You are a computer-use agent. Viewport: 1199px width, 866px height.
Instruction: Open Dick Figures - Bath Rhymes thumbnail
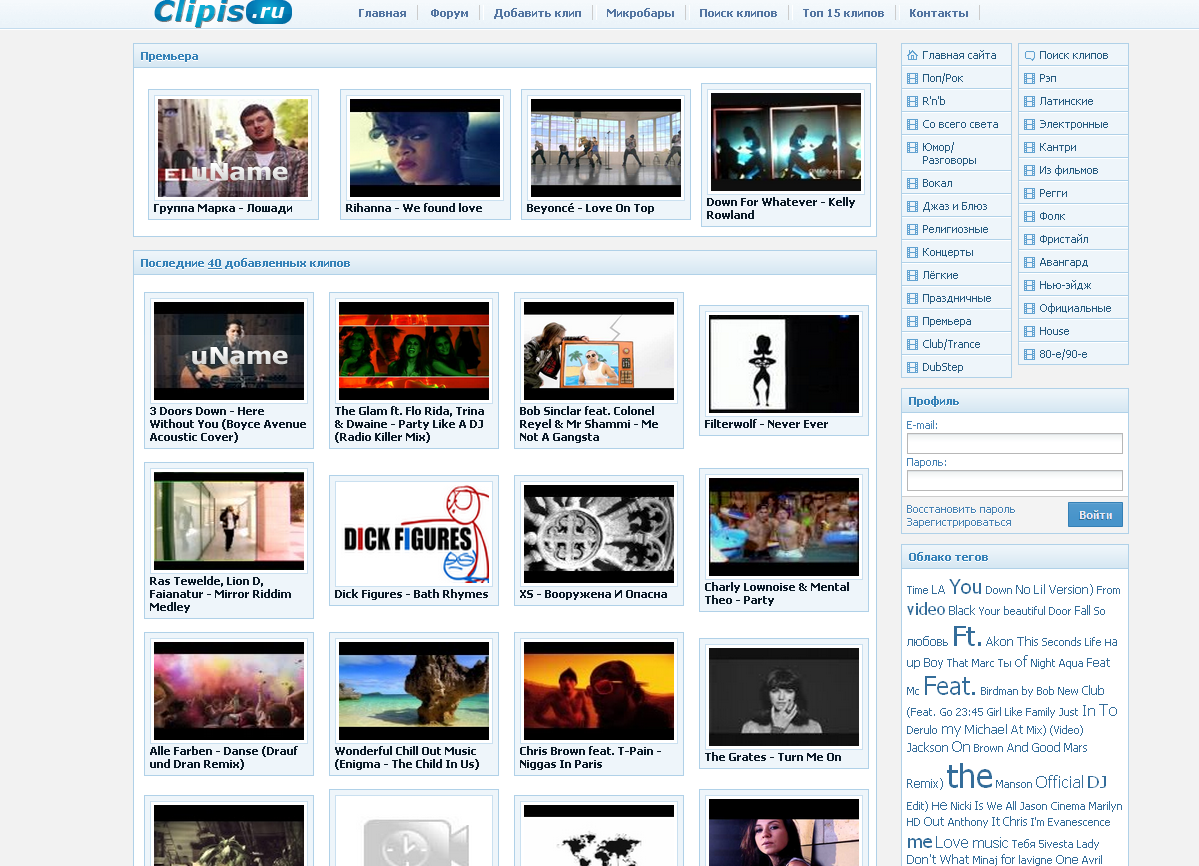click(414, 534)
